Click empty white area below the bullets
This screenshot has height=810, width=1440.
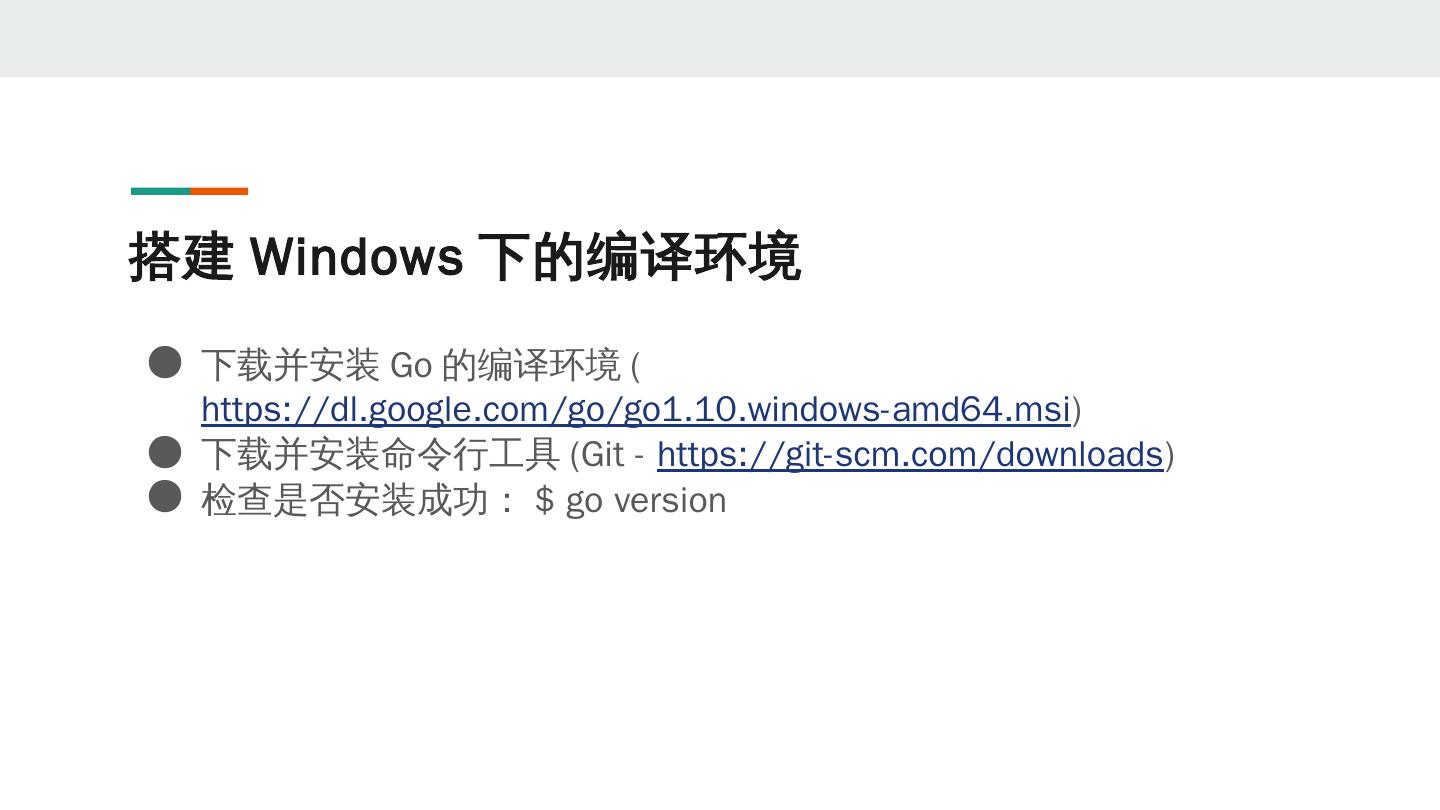click(x=720, y=660)
